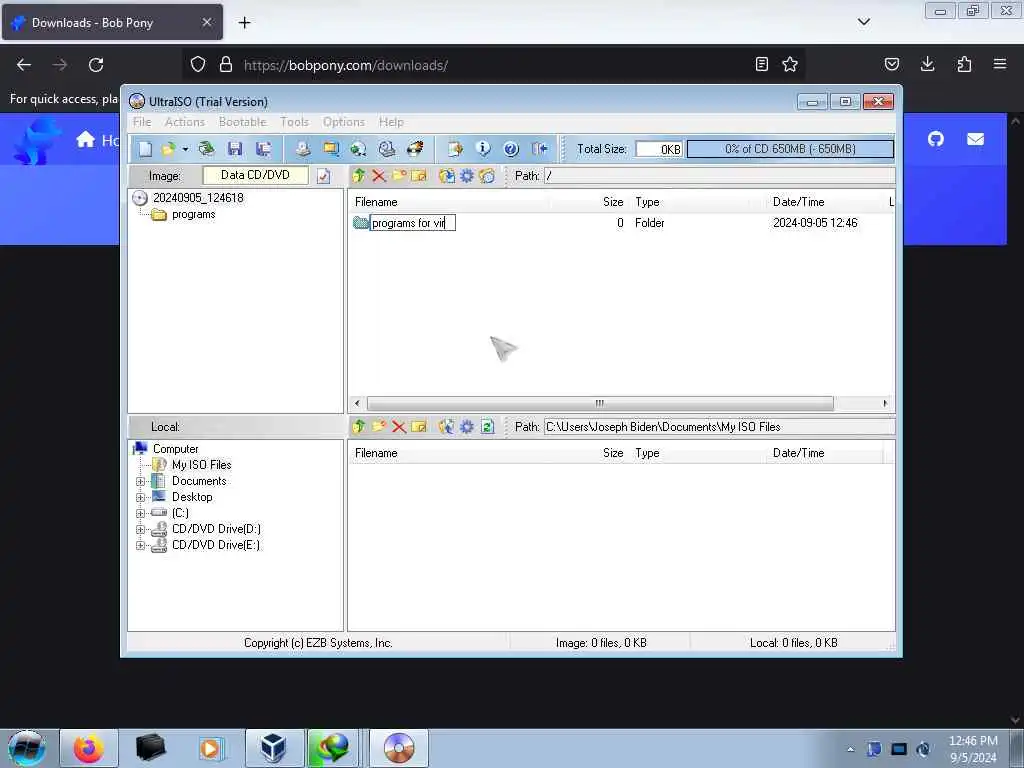
Task: Select the 20240905_124618 image root node
Action: click(x=198, y=198)
